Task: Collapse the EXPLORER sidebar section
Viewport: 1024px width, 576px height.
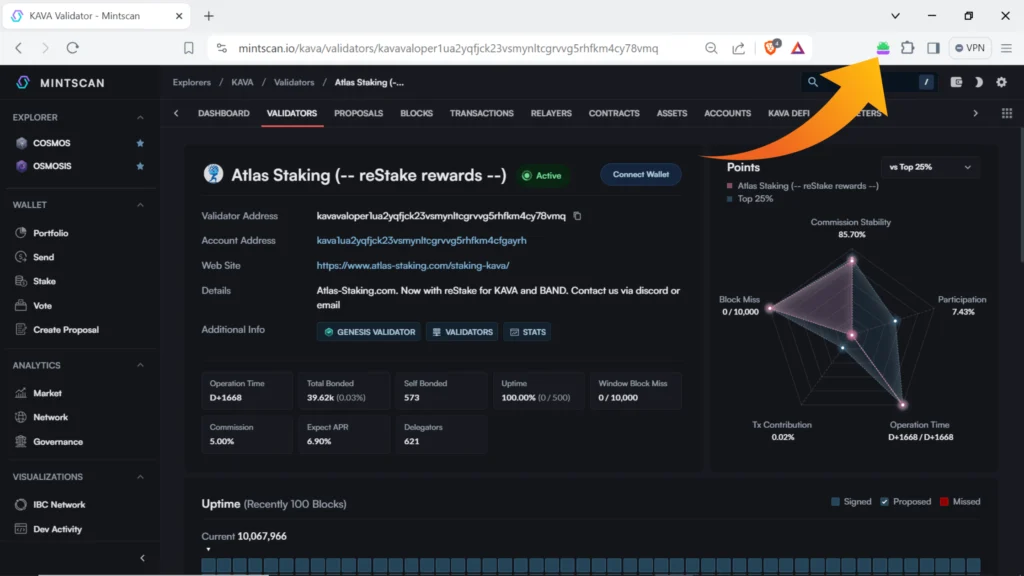Action: tap(140, 117)
